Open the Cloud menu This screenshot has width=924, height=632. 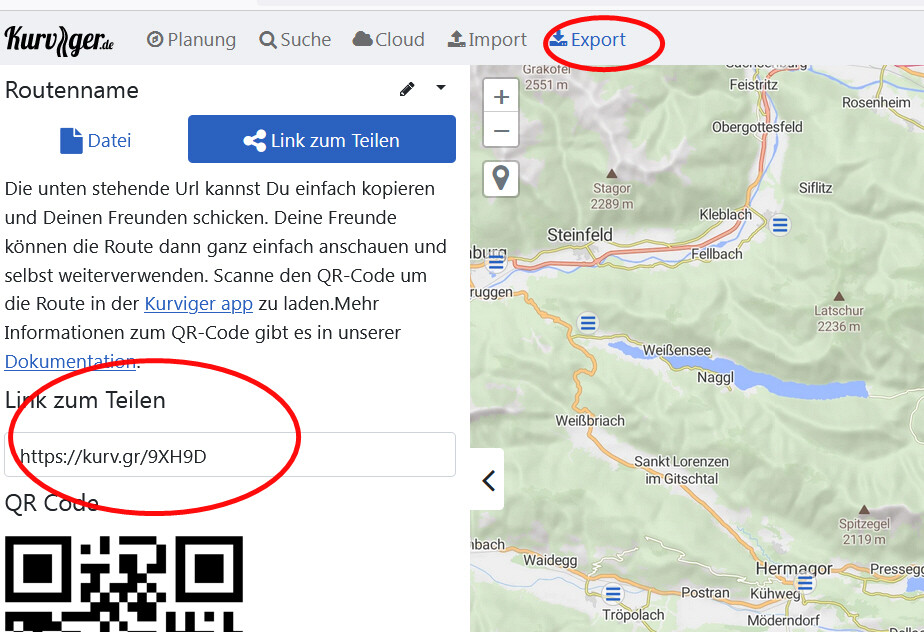pyautogui.click(x=389, y=40)
